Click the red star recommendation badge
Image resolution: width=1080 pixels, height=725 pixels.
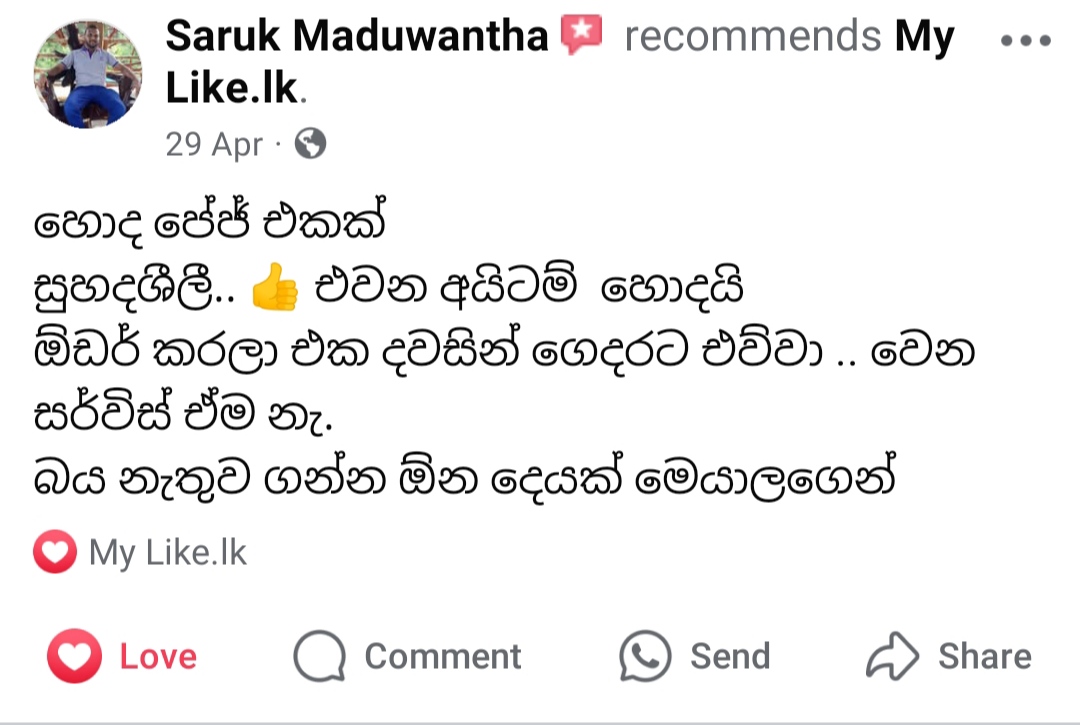click(x=582, y=36)
